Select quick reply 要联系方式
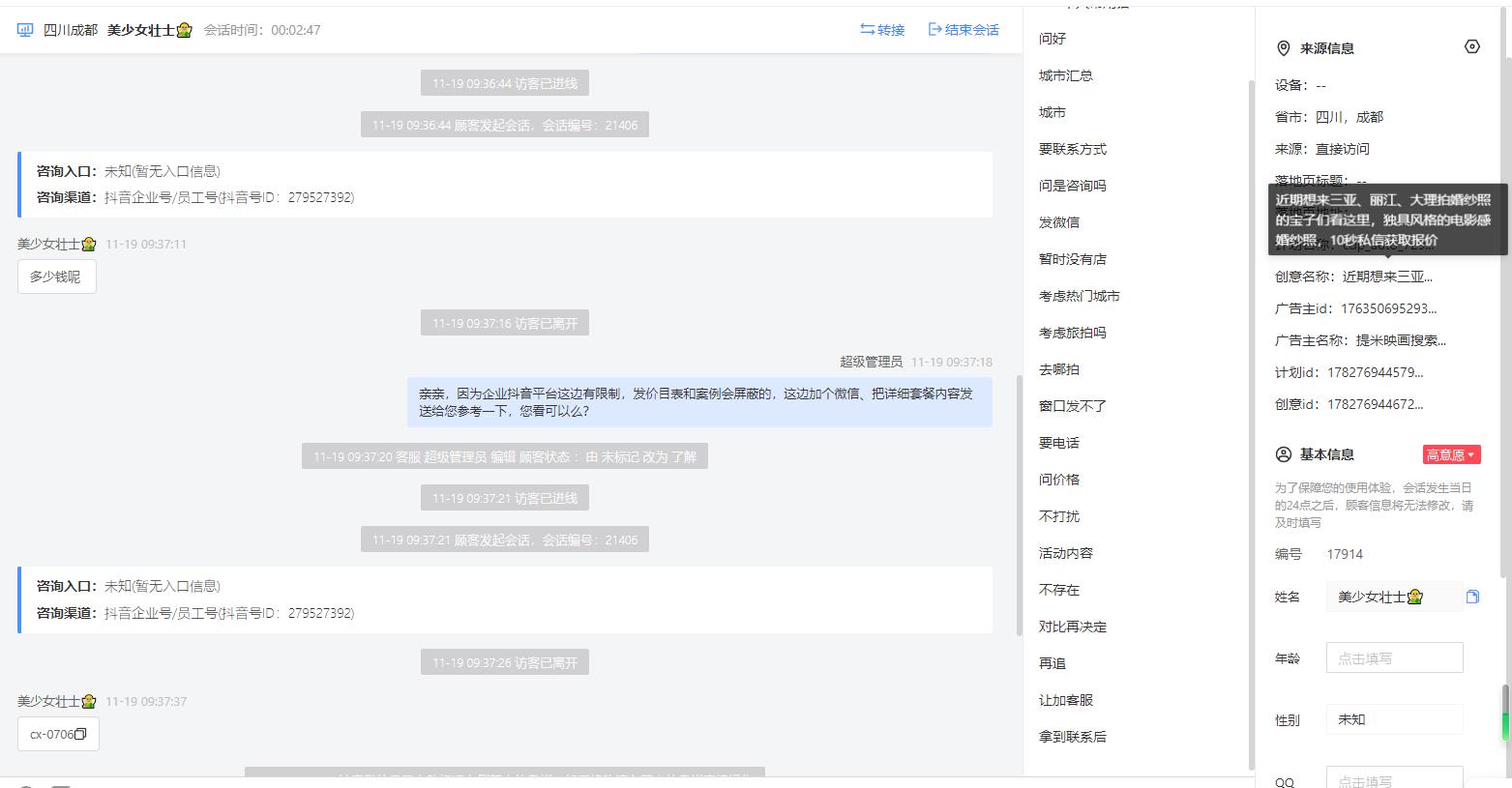The width and height of the screenshot is (1512, 788). pyautogui.click(x=1073, y=149)
